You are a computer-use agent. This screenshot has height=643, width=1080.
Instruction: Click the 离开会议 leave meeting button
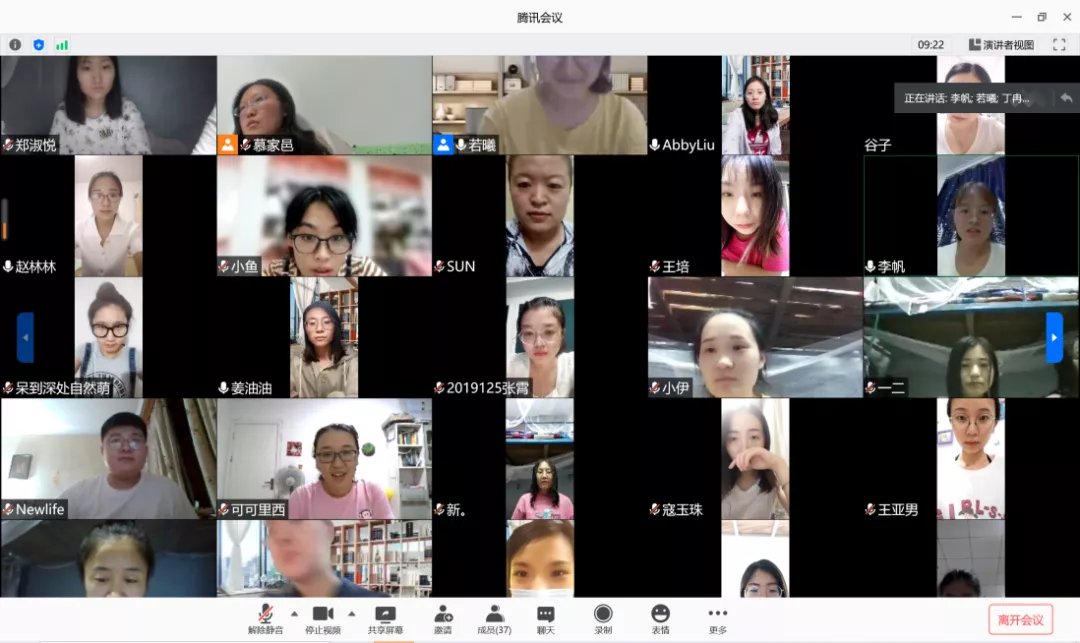pyautogui.click(x=1020, y=620)
